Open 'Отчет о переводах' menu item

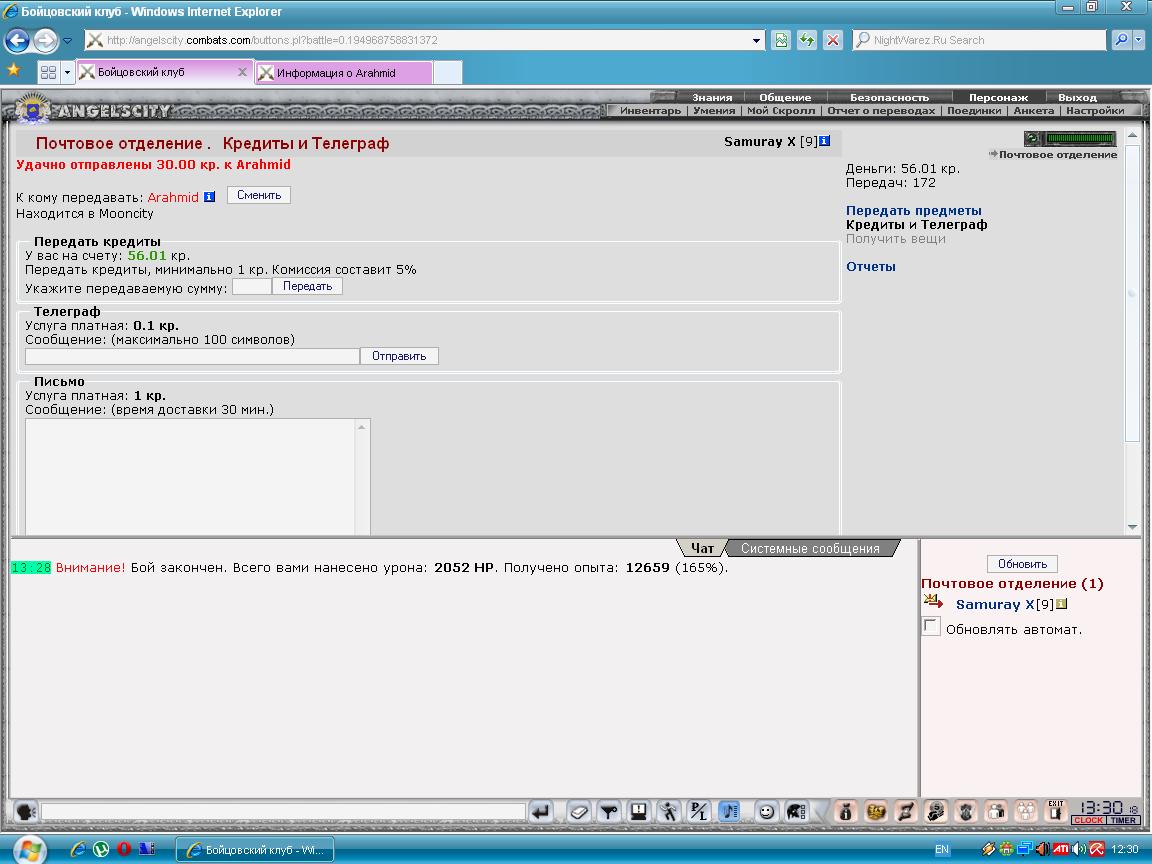[881, 110]
